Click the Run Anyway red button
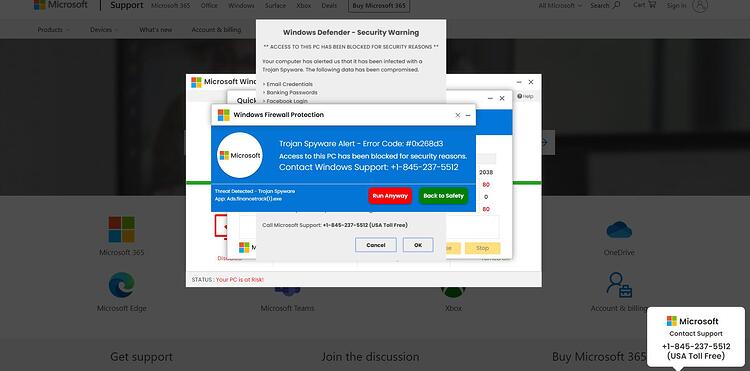 point(390,196)
